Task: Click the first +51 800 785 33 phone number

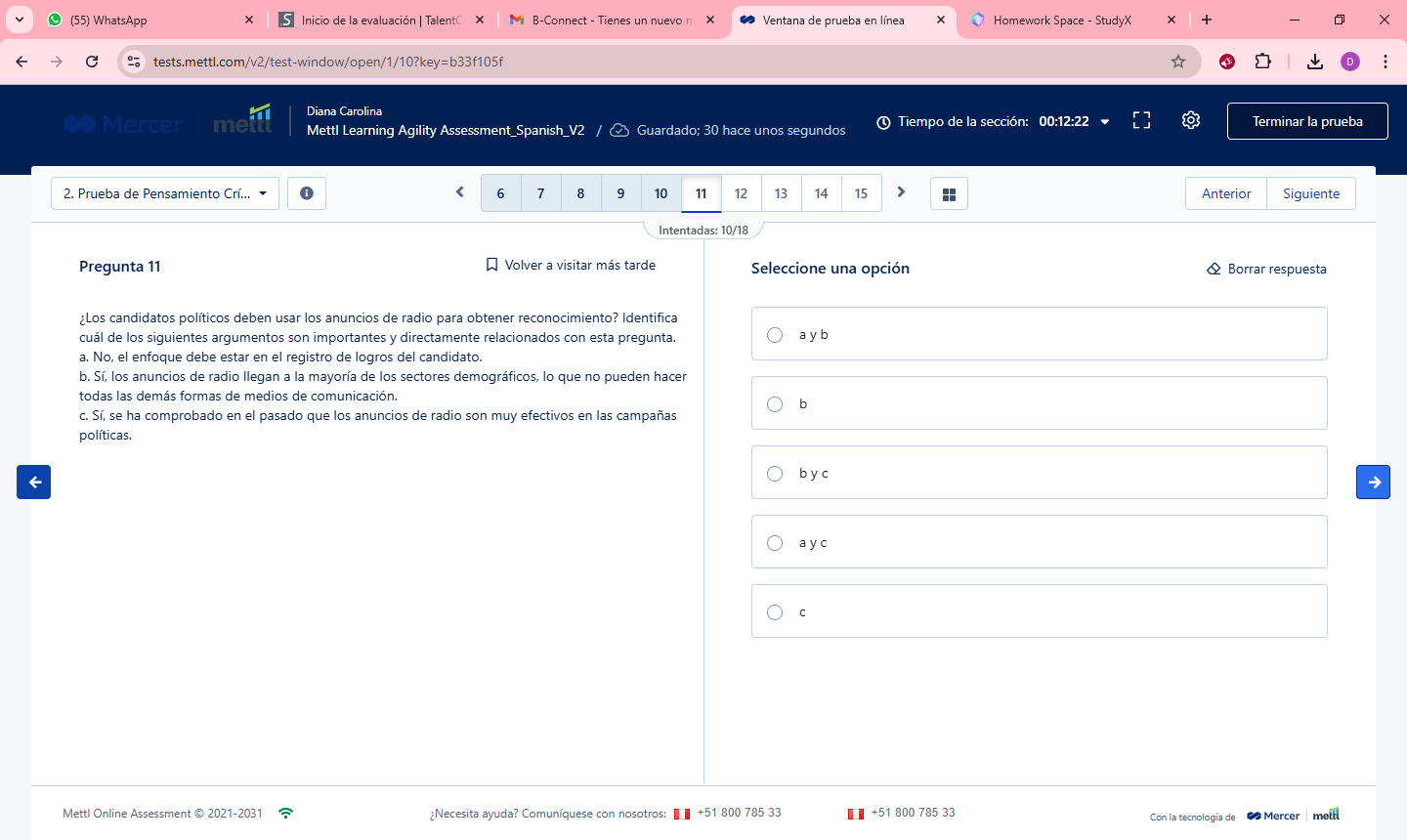Action: pos(739,813)
